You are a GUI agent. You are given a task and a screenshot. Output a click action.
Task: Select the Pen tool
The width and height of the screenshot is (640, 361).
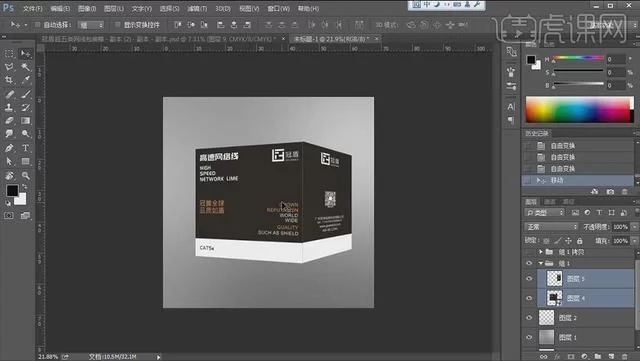click(x=9, y=148)
